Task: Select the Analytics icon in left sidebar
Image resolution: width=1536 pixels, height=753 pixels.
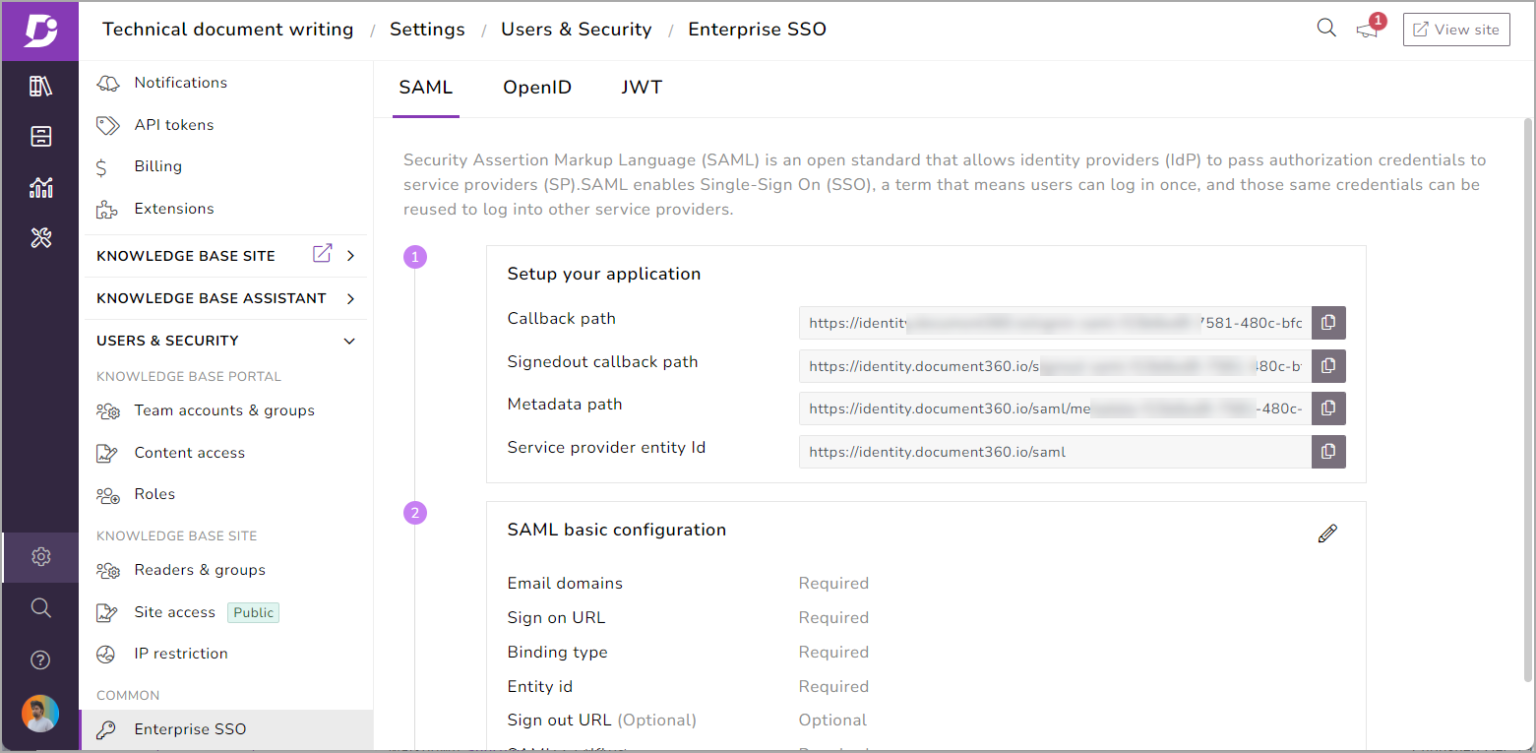Action: pyautogui.click(x=40, y=187)
